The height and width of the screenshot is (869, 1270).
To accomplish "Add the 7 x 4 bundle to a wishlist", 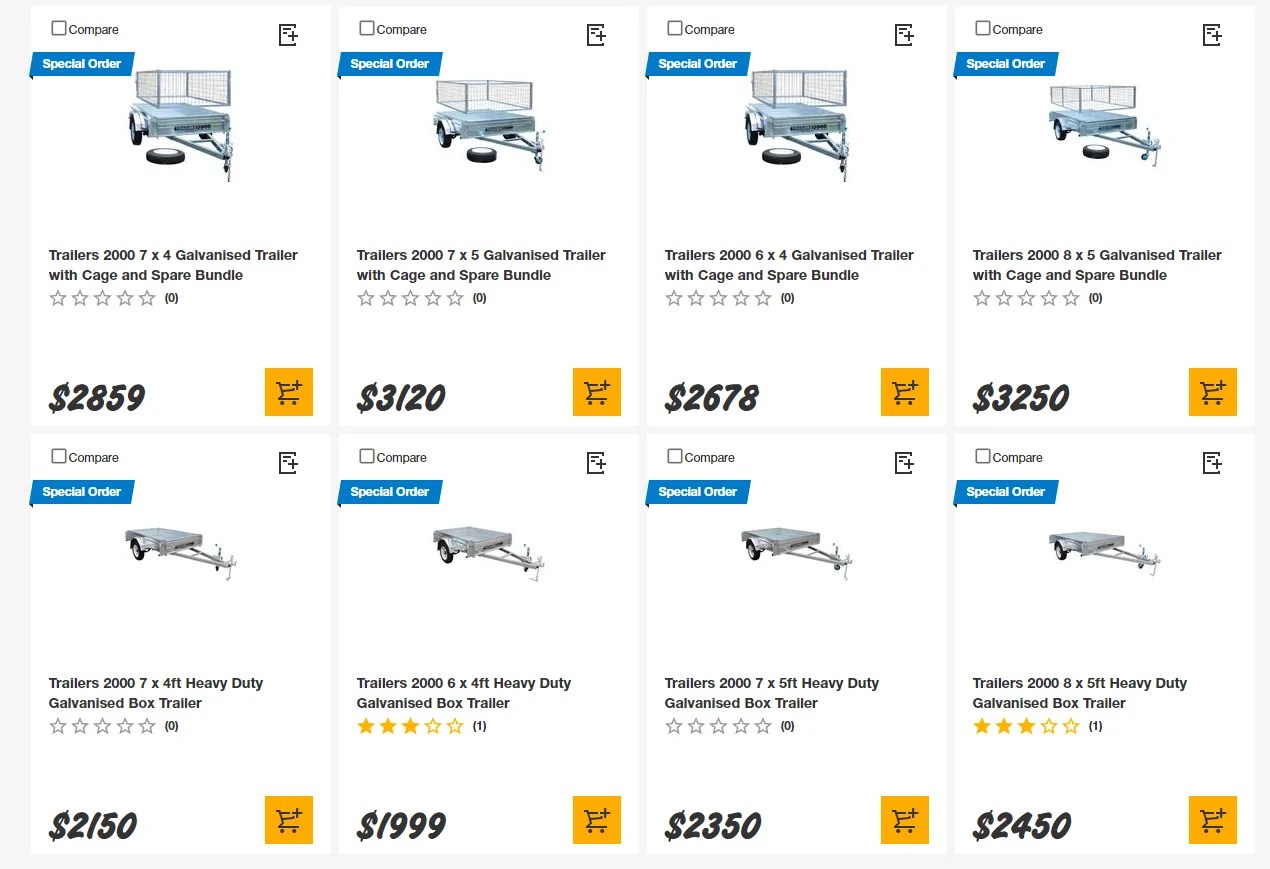I will pos(287,34).
